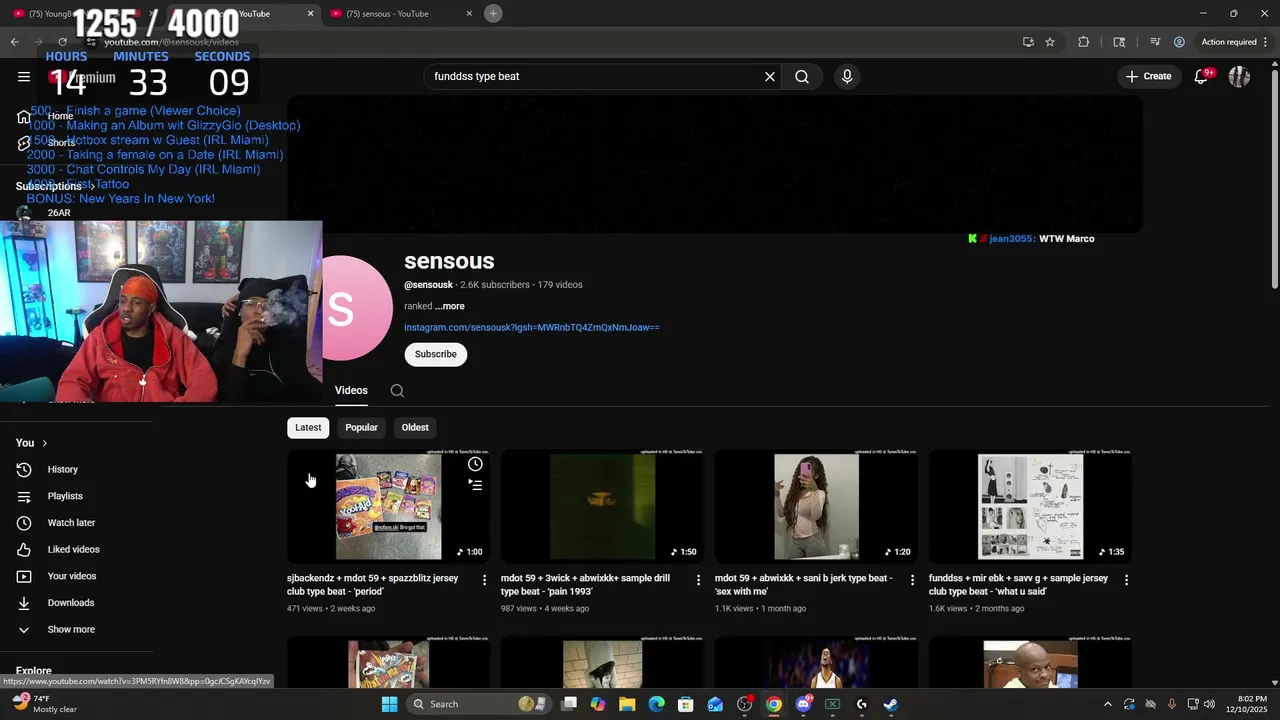The height and width of the screenshot is (720, 1280).
Task: Click the History icon in sidebar
Action: click(x=24, y=469)
